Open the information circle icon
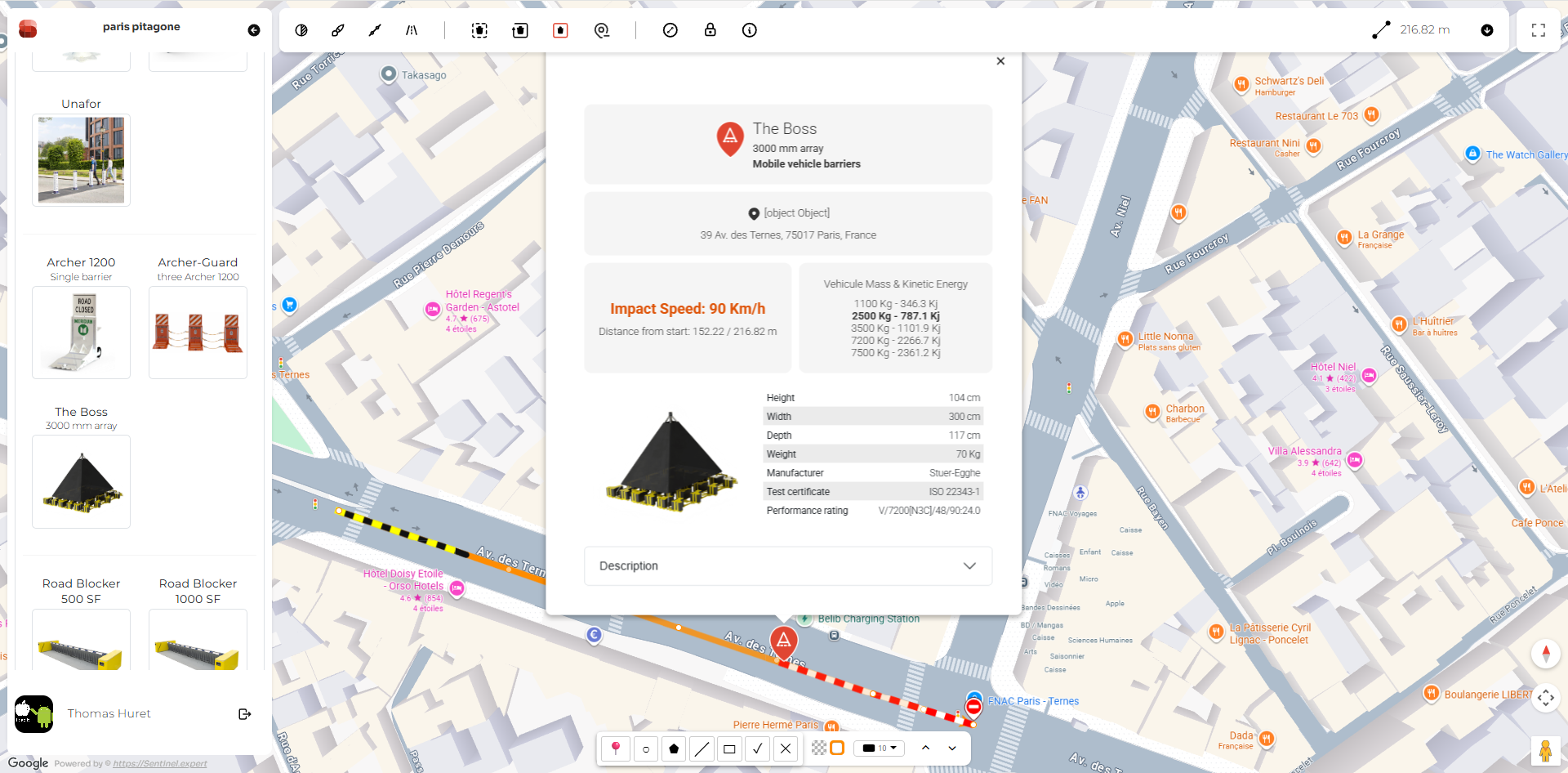1568x773 pixels. tap(750, 30)
